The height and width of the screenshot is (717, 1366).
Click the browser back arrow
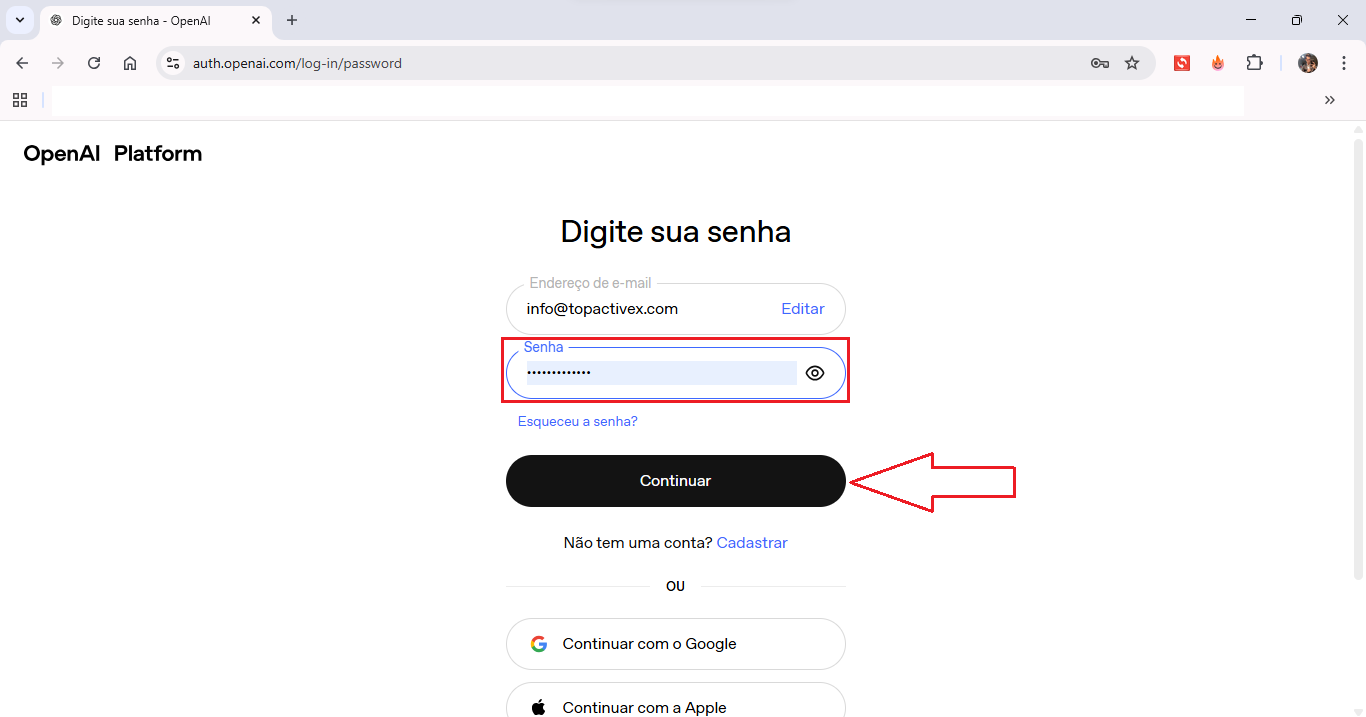coord(22,63)
